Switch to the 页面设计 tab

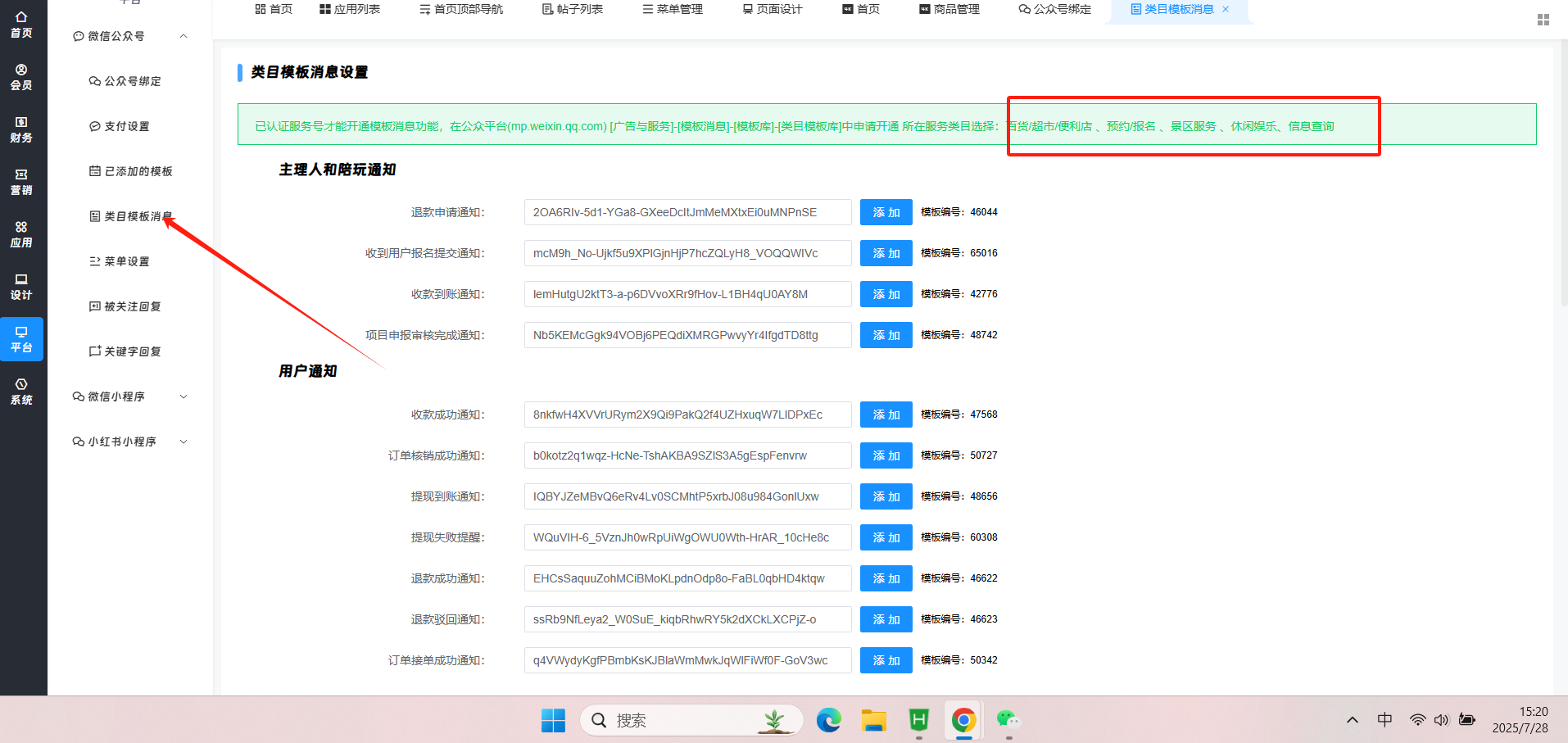click(772, 9)
